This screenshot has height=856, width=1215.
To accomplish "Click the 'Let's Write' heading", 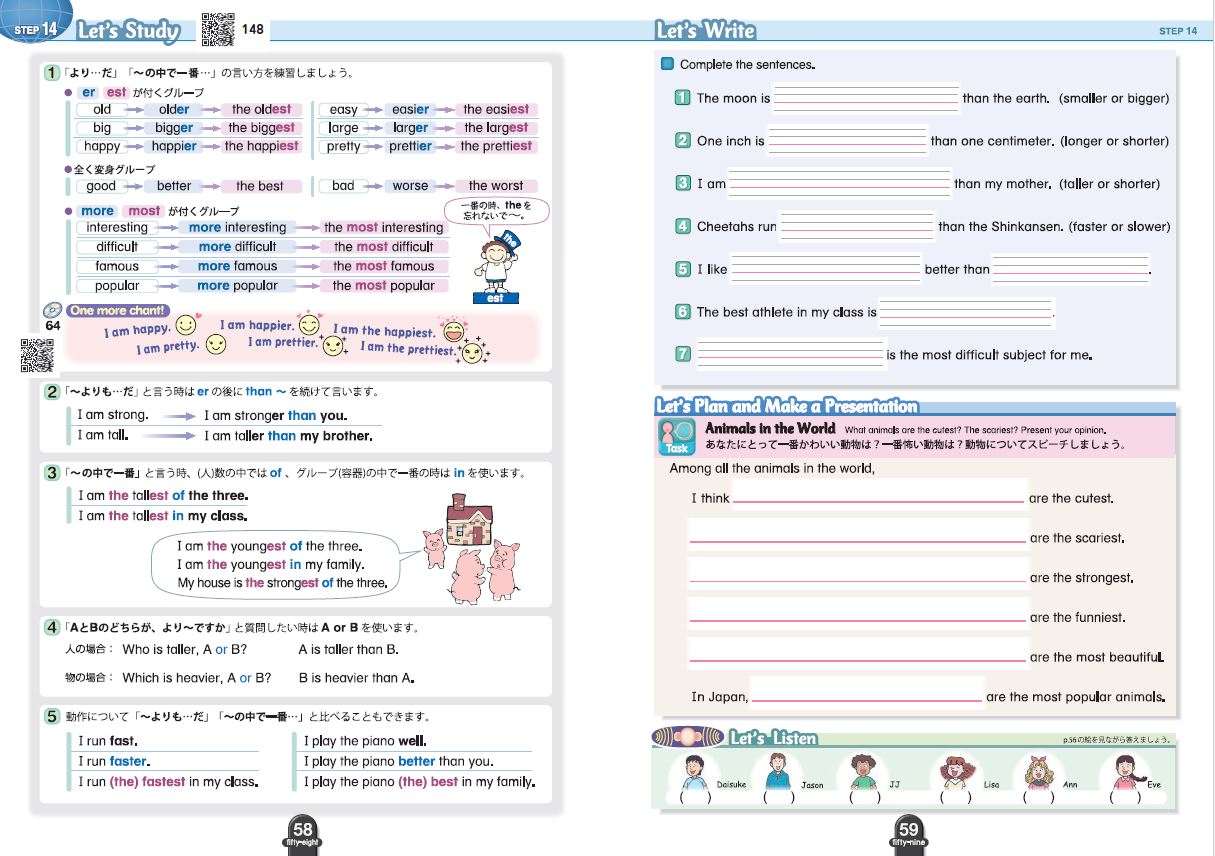I will pyautogui.click(x=706, y=31).
